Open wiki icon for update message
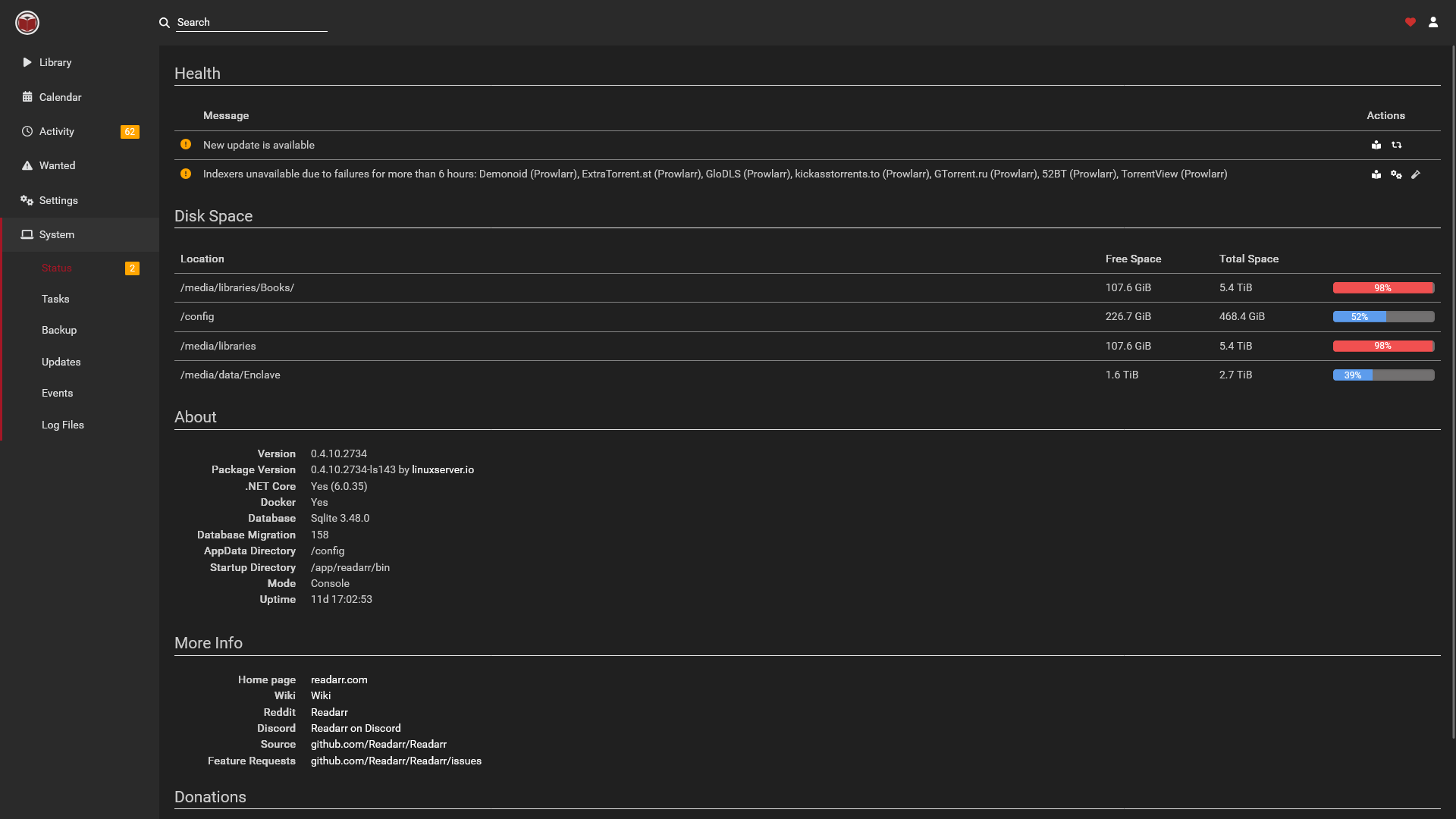The width and height of the screenshot is (1456, 819). coord(1376,145)
